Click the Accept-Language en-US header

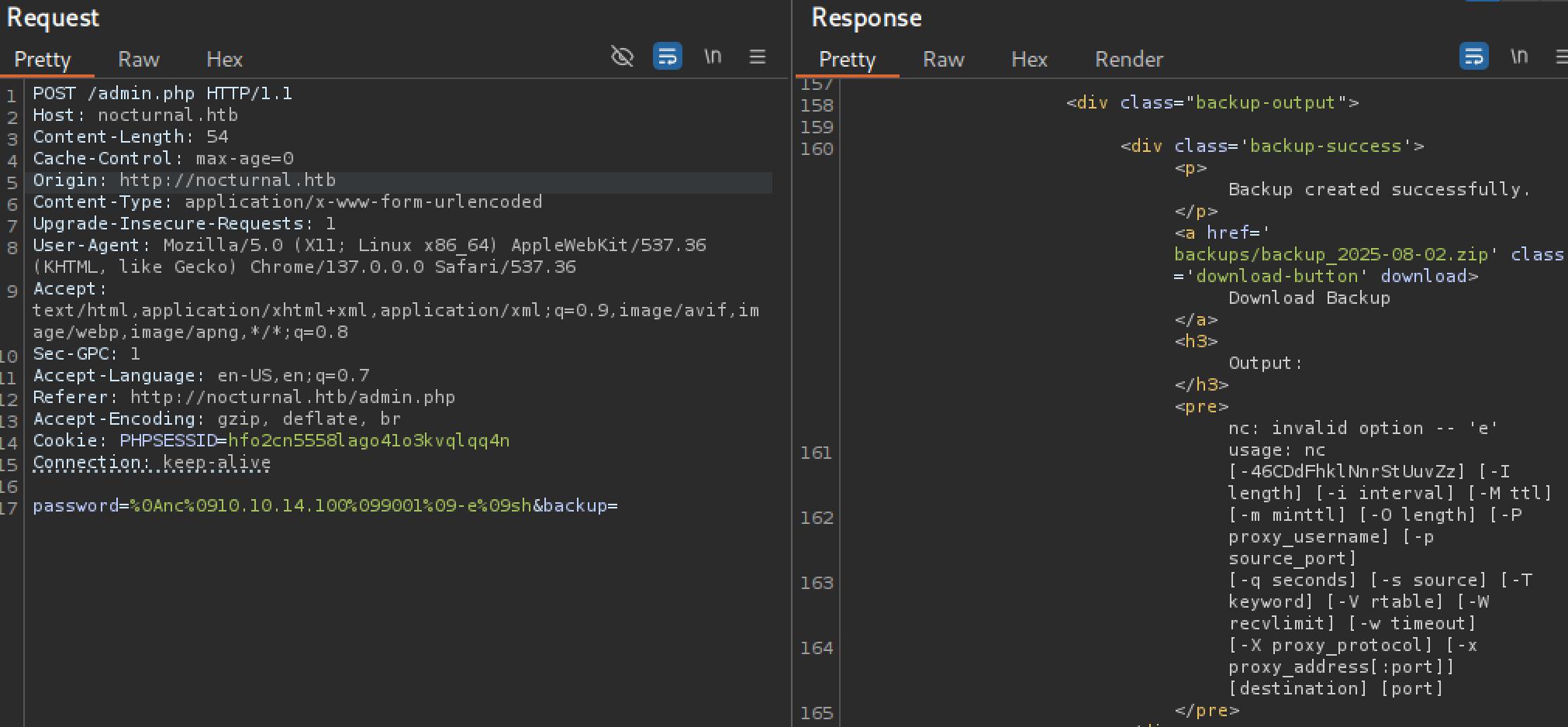point(201,376)
